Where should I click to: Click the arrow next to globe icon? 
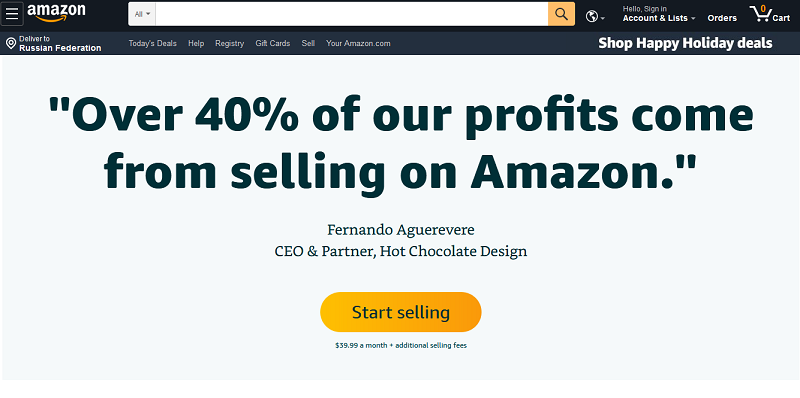pos(603,18)
